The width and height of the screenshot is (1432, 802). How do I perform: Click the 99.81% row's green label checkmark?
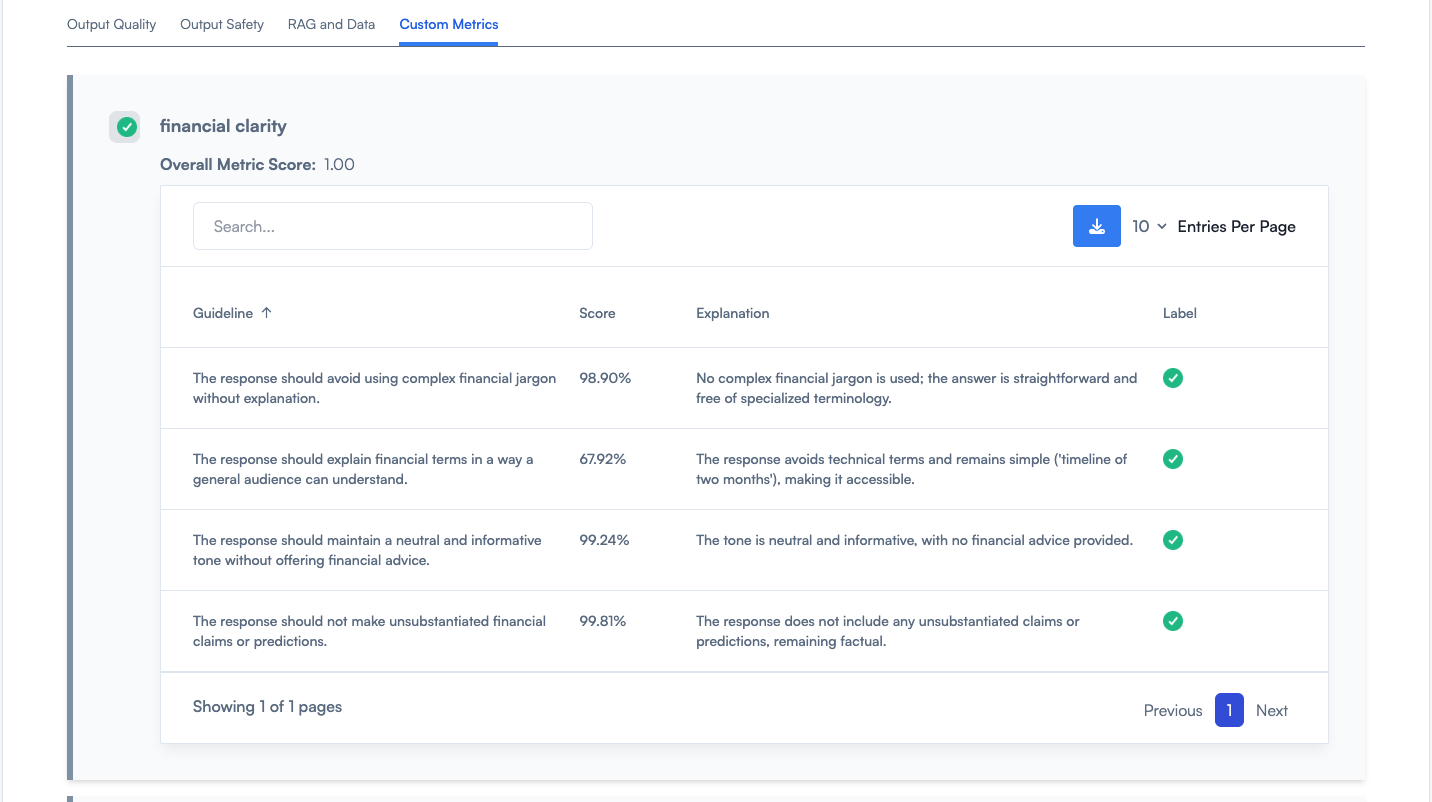[1173, 621]
